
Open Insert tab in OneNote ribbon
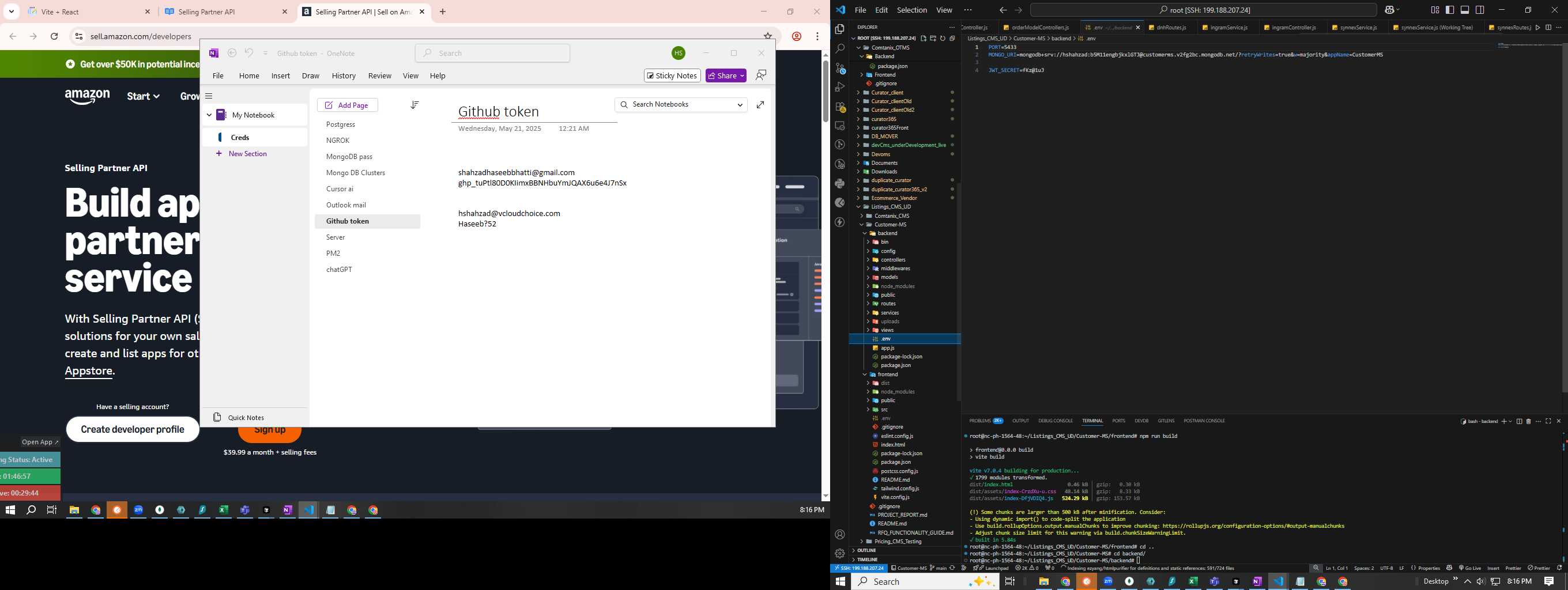(x=280, y=76)
